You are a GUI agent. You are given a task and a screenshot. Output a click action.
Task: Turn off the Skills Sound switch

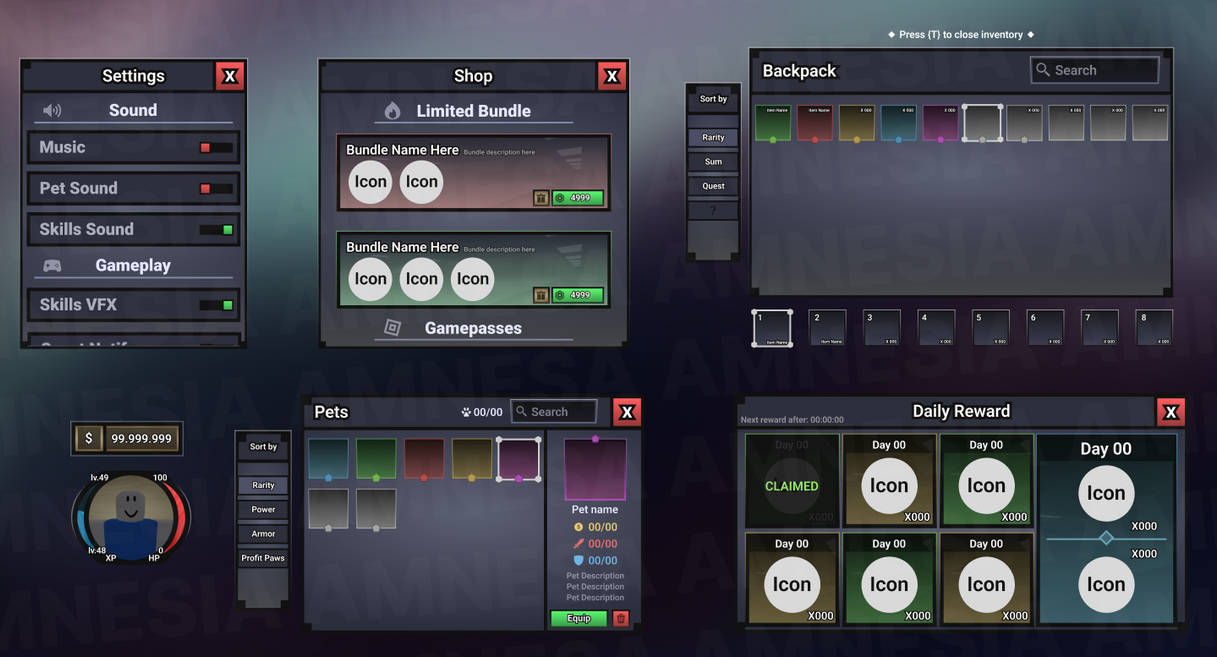pos(216,229)
